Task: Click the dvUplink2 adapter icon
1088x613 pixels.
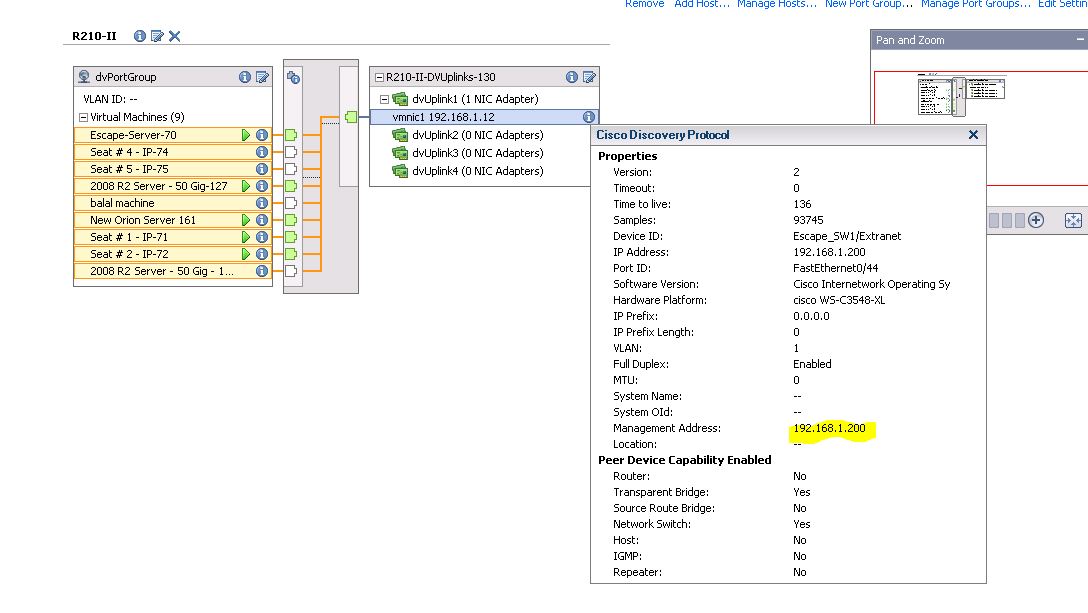Action: [400, 135]
